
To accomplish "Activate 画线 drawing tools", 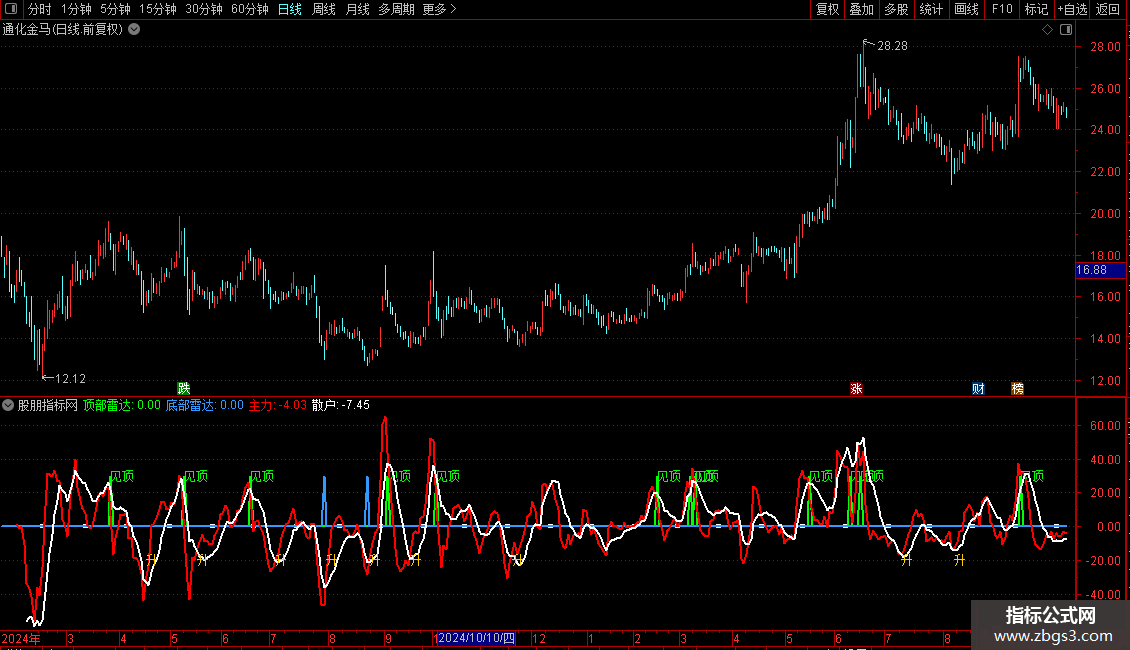I will [966, 9].
